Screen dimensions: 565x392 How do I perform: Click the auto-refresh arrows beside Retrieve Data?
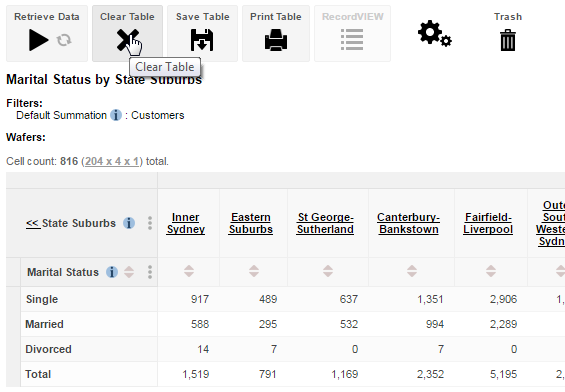point(64,40)
